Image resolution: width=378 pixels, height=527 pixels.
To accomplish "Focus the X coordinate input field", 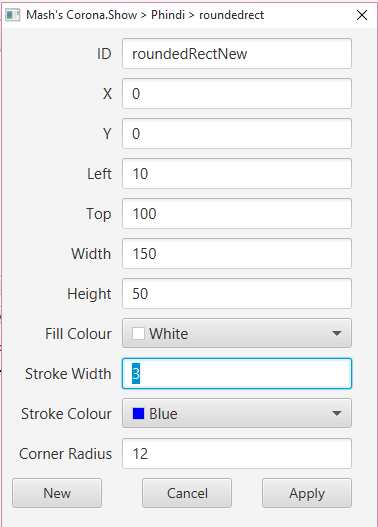I will coord(237,93).
